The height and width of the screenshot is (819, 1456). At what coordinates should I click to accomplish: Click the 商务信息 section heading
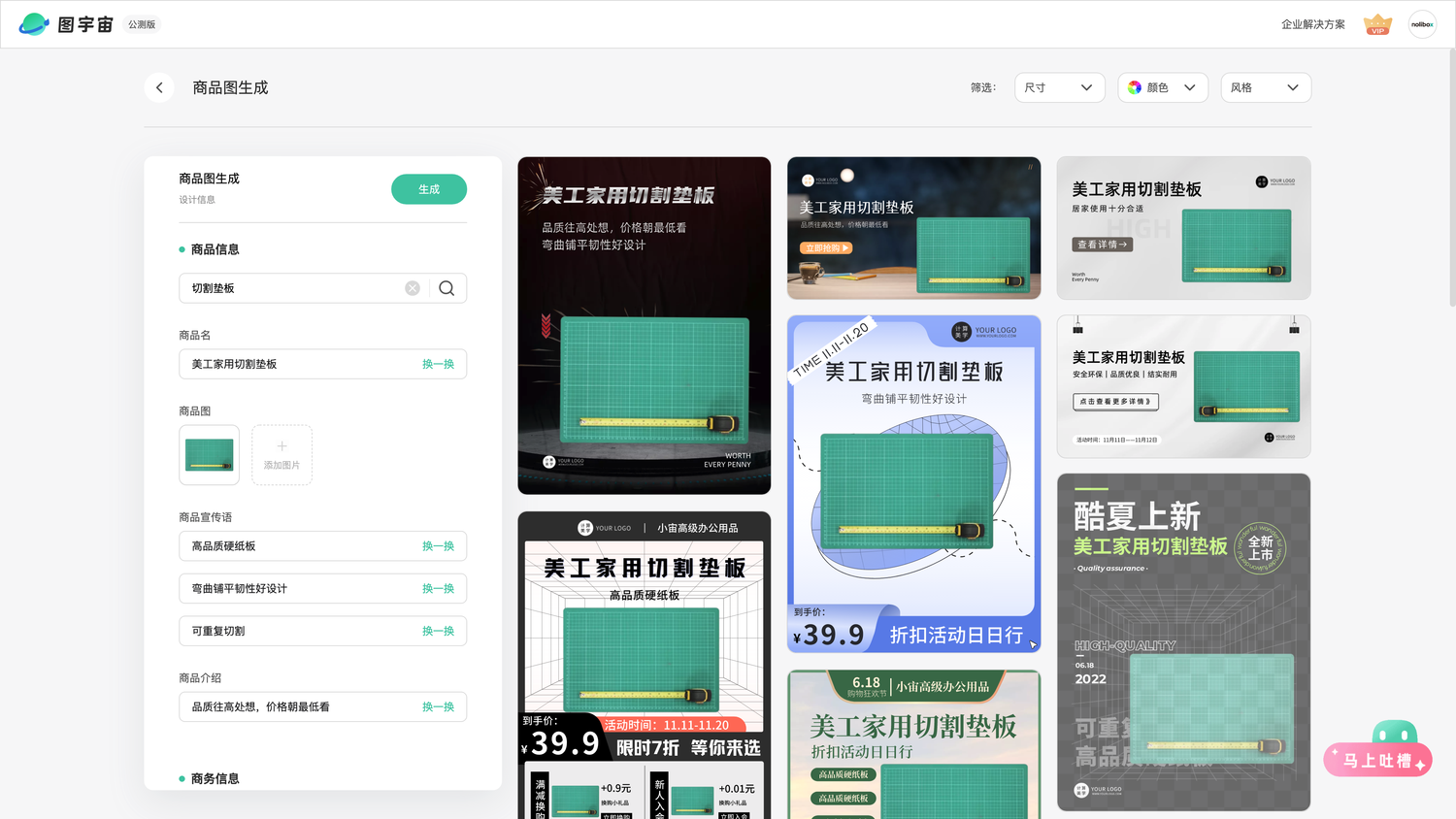(x=215, y=778)
